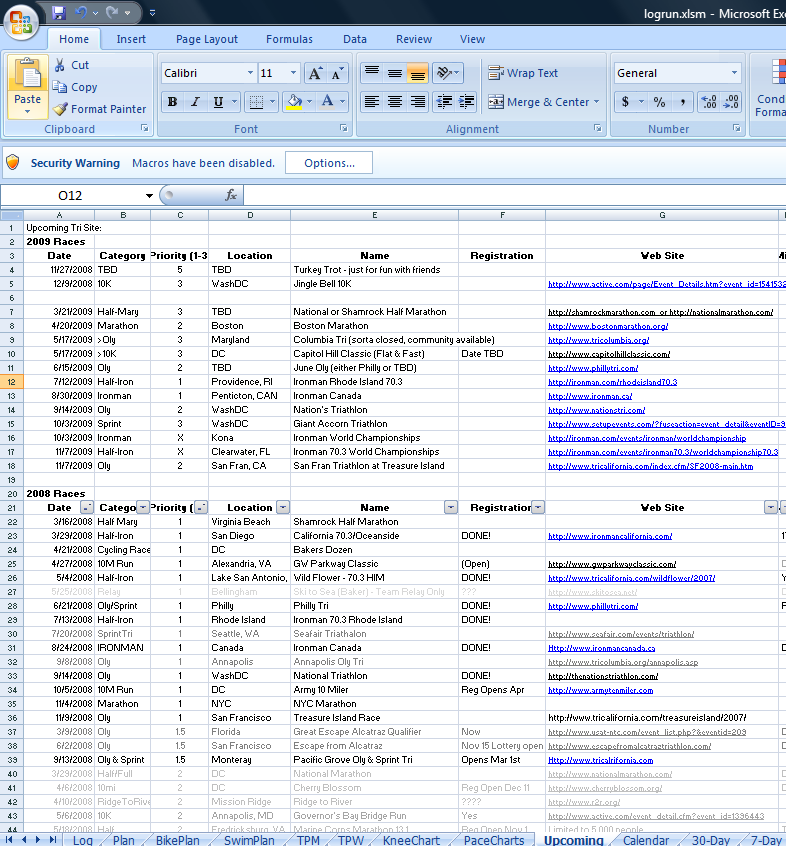Click the Format Painter brush icon
Image resolution: width=786 pixels, height=846 pixels.
tap(60, 109)
